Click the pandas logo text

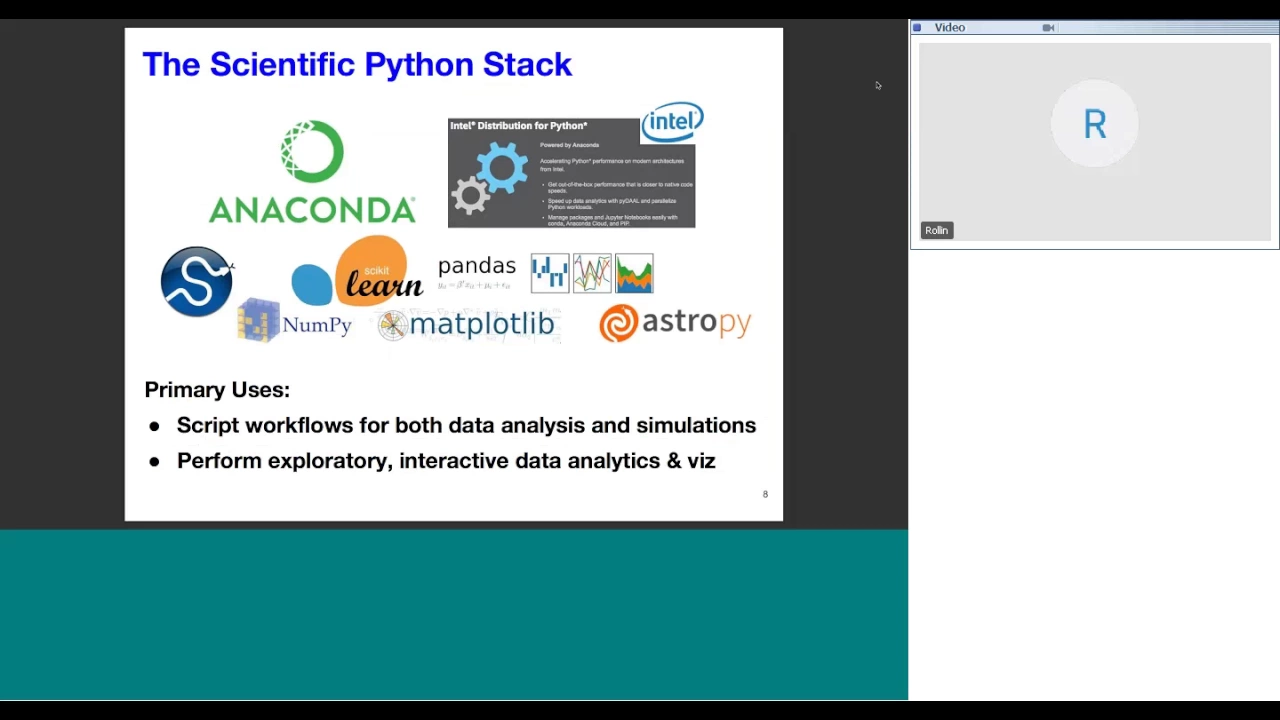[x=477, y=266]
